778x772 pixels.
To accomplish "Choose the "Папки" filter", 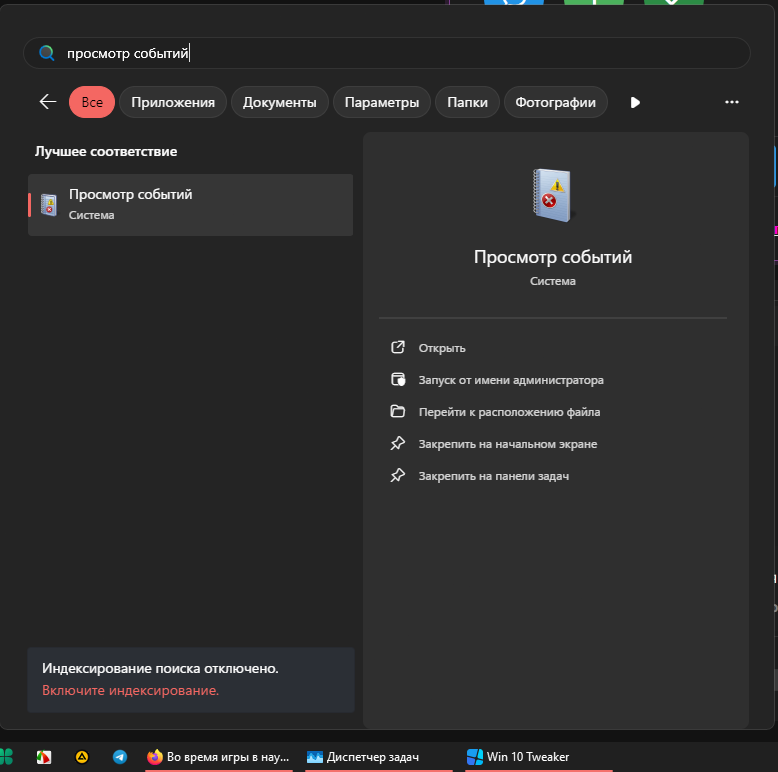I will (x=467, y=102).
